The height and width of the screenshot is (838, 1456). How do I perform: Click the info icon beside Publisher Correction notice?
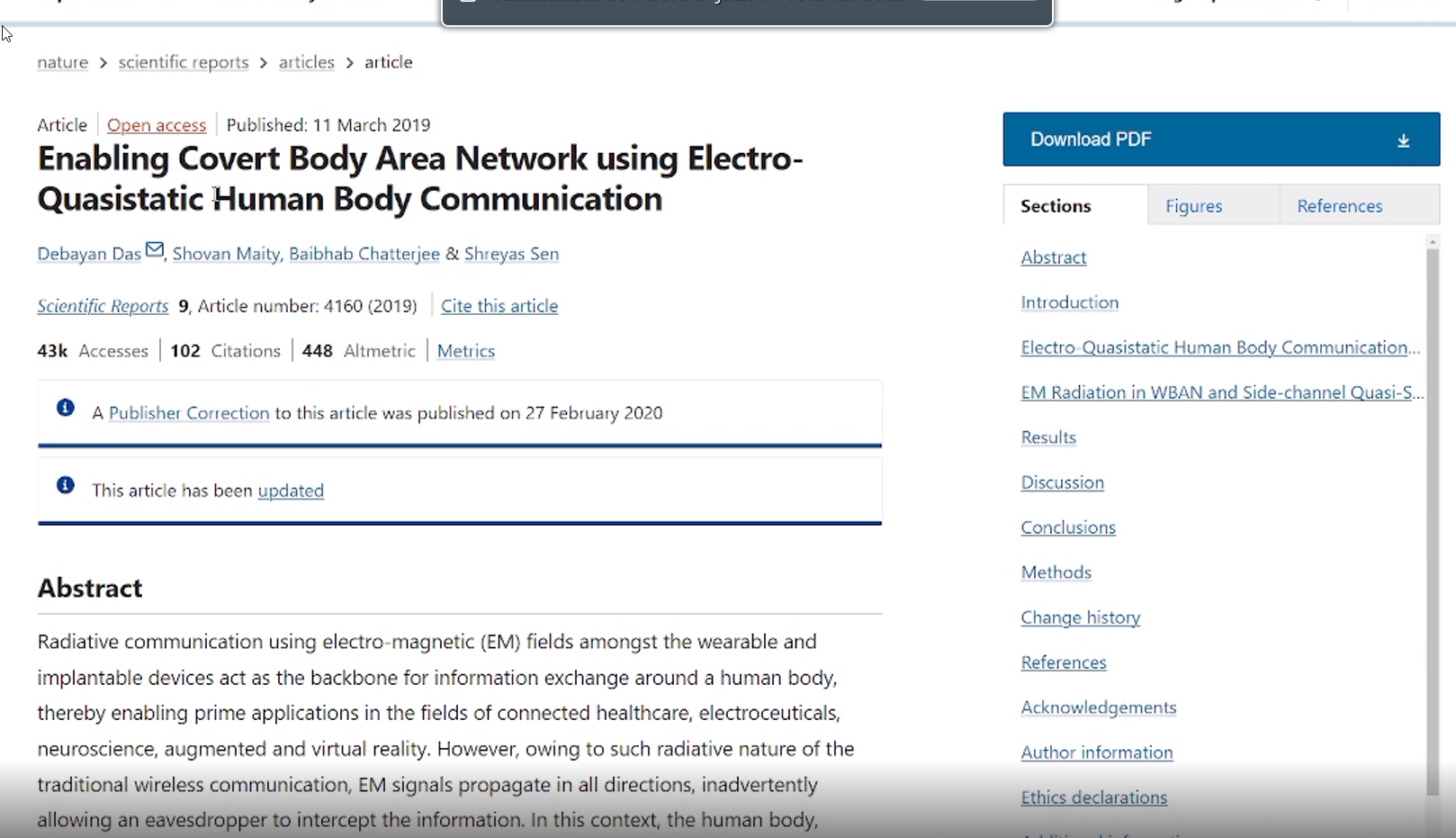coord(66,408)
